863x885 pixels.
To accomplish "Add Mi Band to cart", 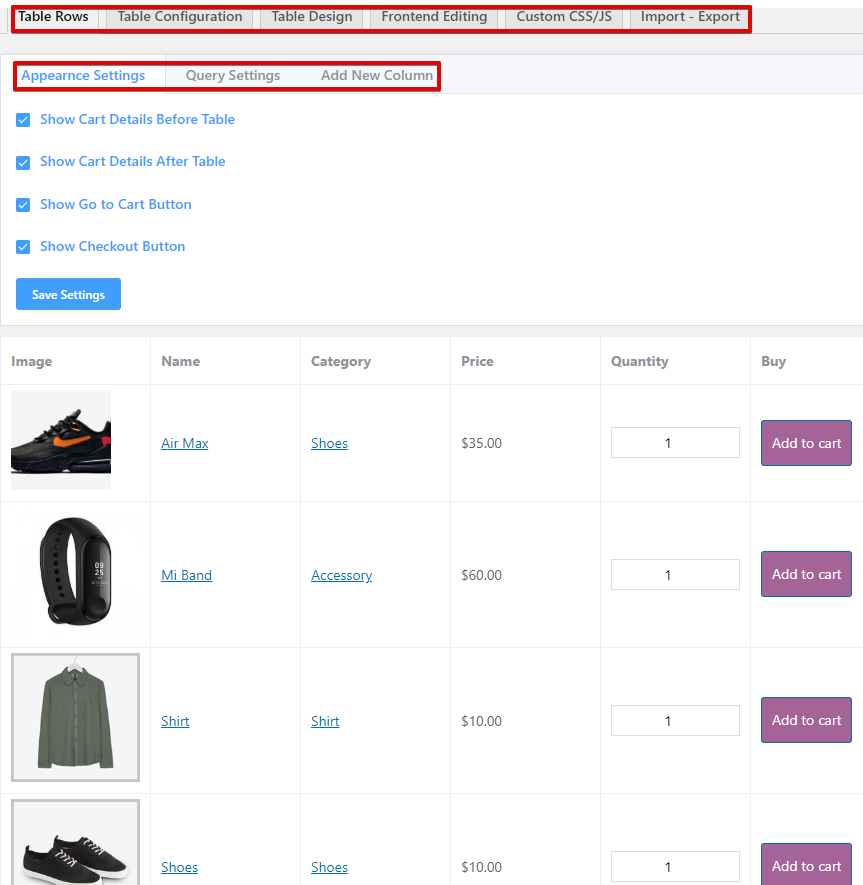I will click(806, 574).
